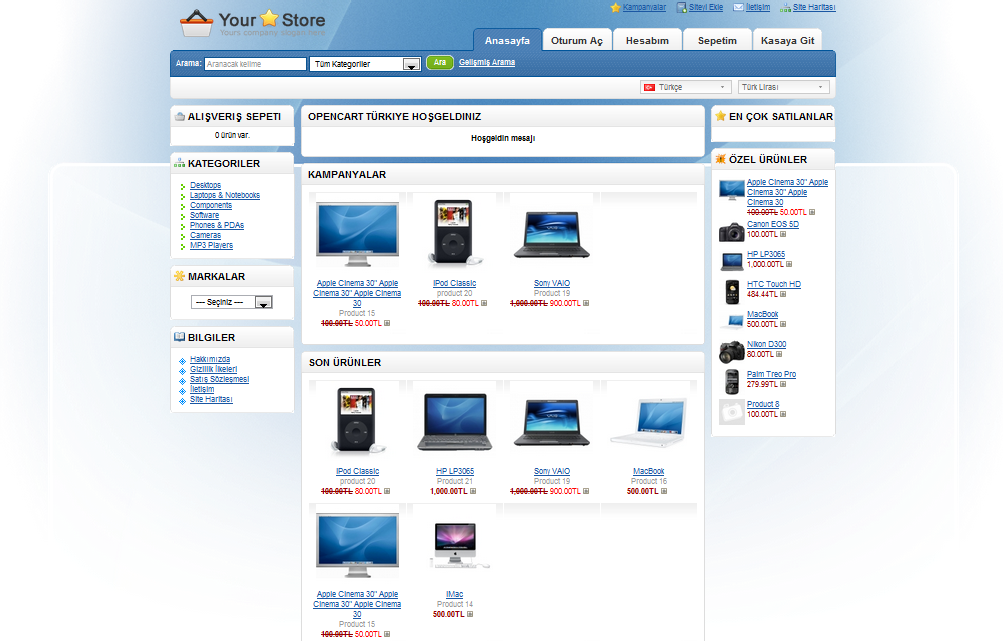Click add-to-cart icon next to iPod Classic 80.00TL in Kampanyalar

pyautogui.click(x=484, y=303)
